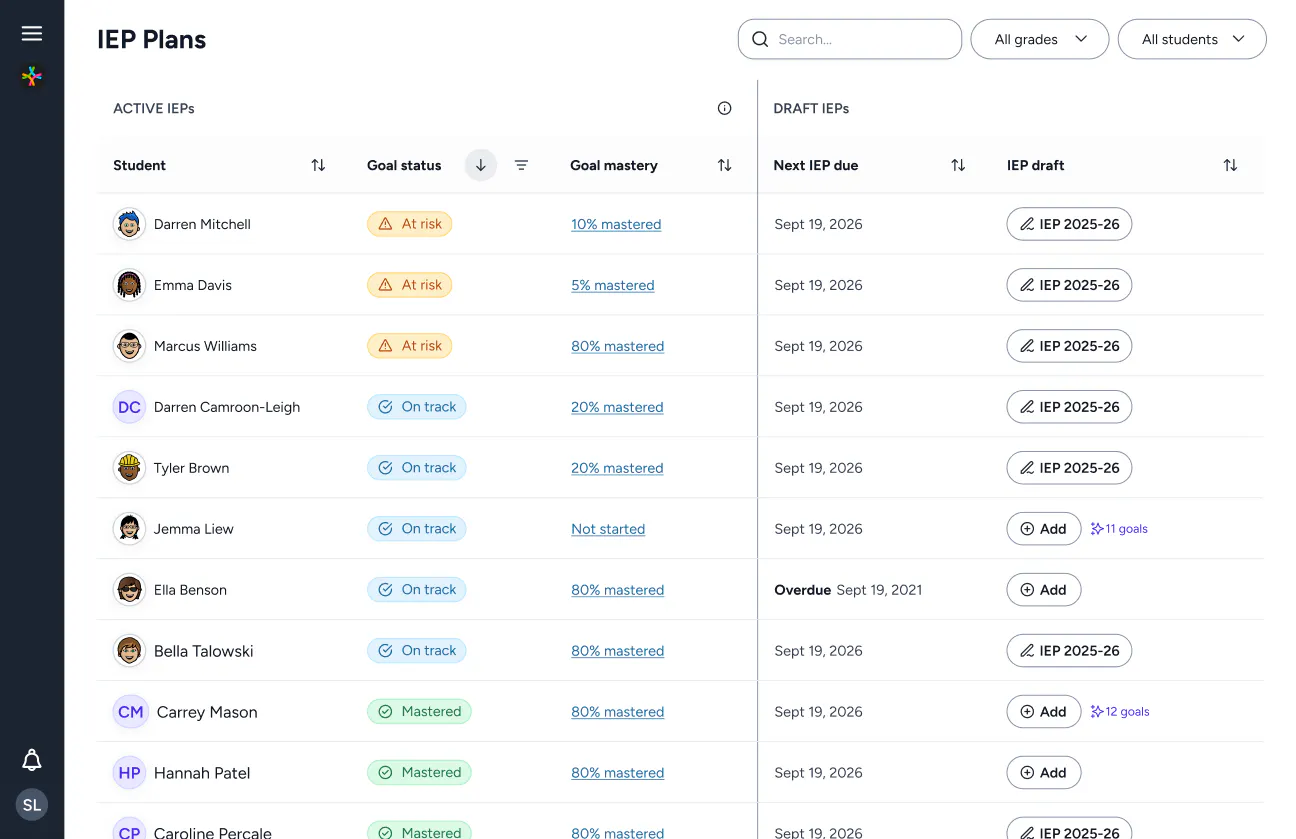Click the Active IEPs info icon

[x=725, y=109]
